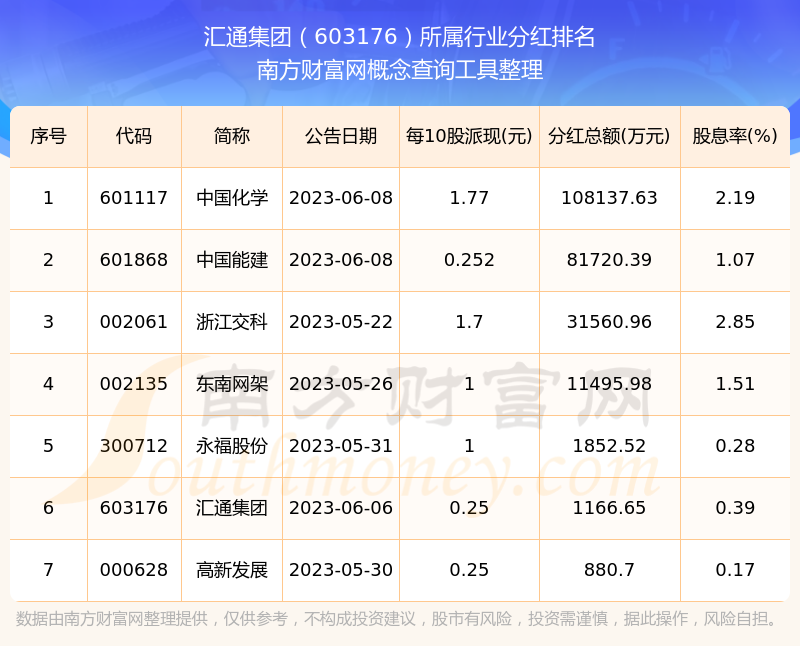Image resolution: width=800 pixels, height=668 pixels.
Task: Select stock code 002135
Action: [x=134, y=384]
